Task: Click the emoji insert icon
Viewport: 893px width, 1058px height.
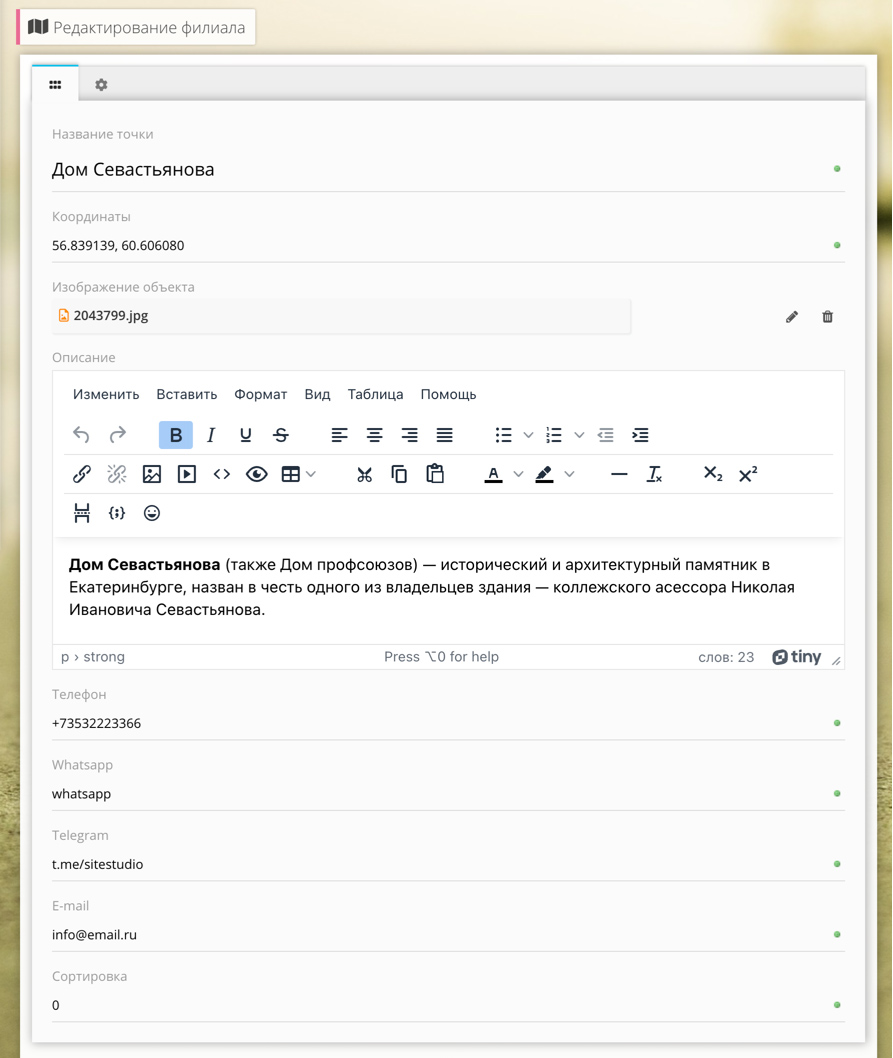Action: tap(152, 513)
